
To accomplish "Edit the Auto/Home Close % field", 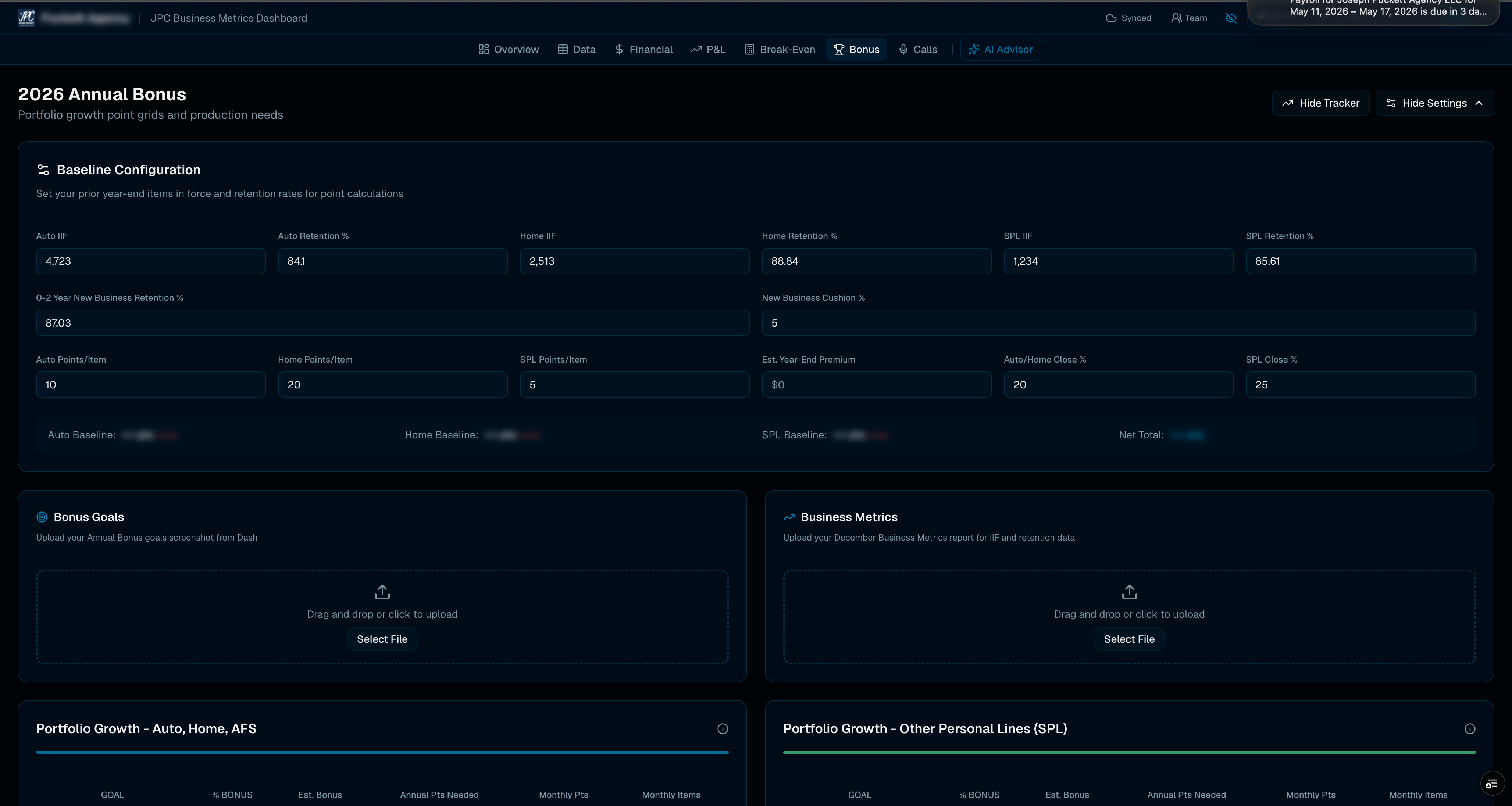I will click(1118, 385).
